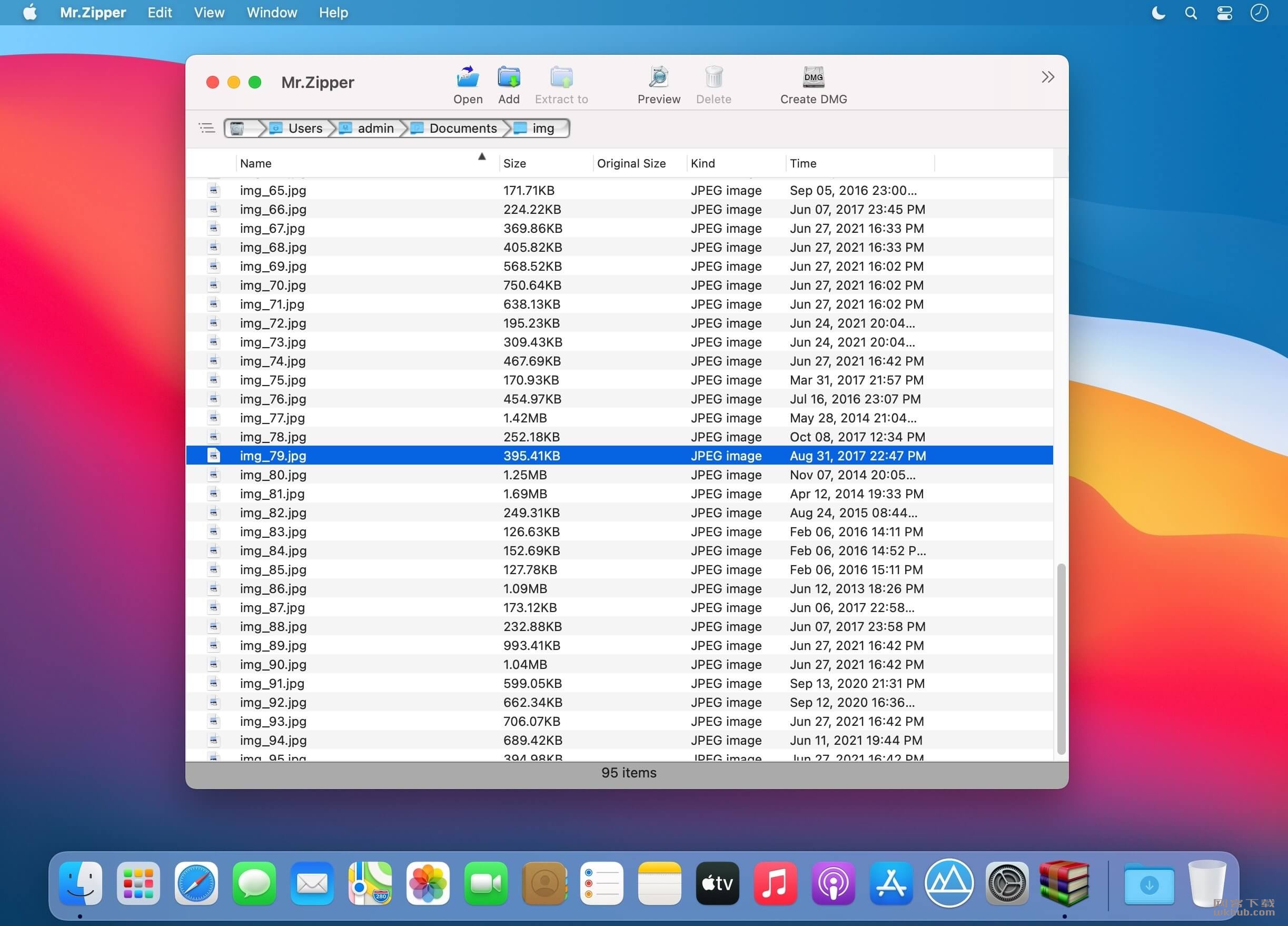The image size is (1288, 926).
Task: Click the file icon of img_81.jpg
Action: [x=214, y=493]
